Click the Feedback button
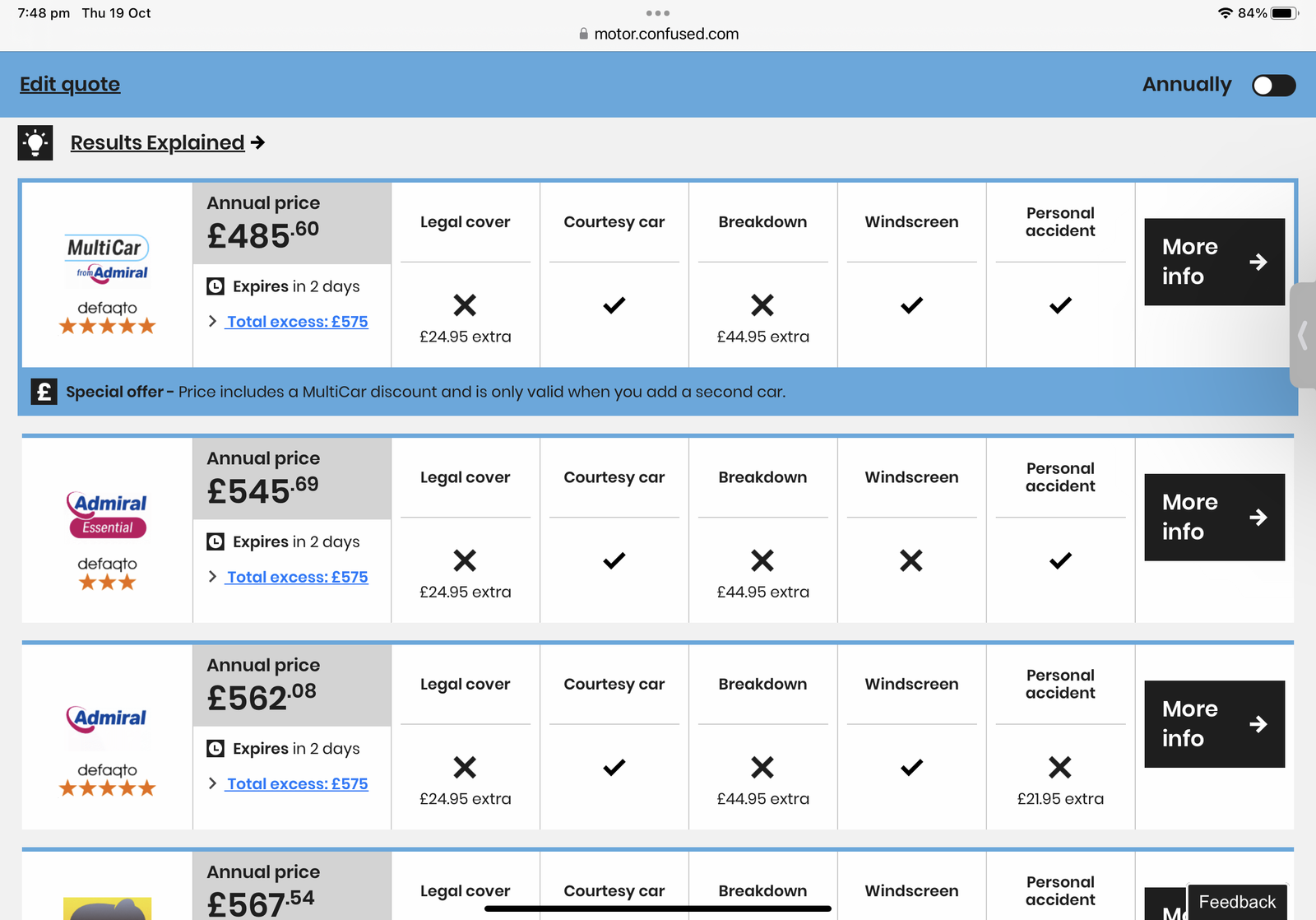This screenshot has width=1316, height=920. click(x=1237, y=902)
